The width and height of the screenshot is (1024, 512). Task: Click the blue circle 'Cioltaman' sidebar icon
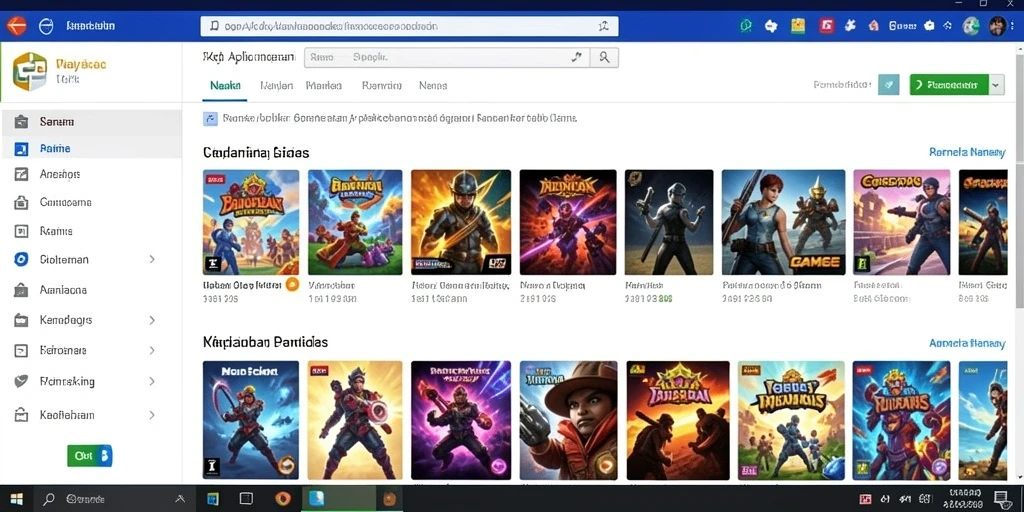tap(22, 259)
